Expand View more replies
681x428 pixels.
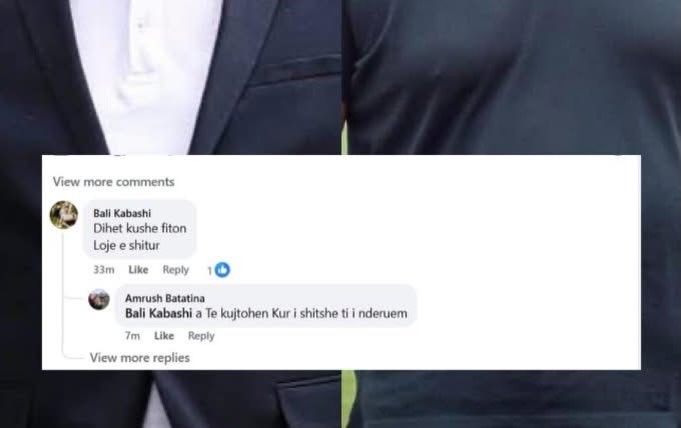pos(139,358)
